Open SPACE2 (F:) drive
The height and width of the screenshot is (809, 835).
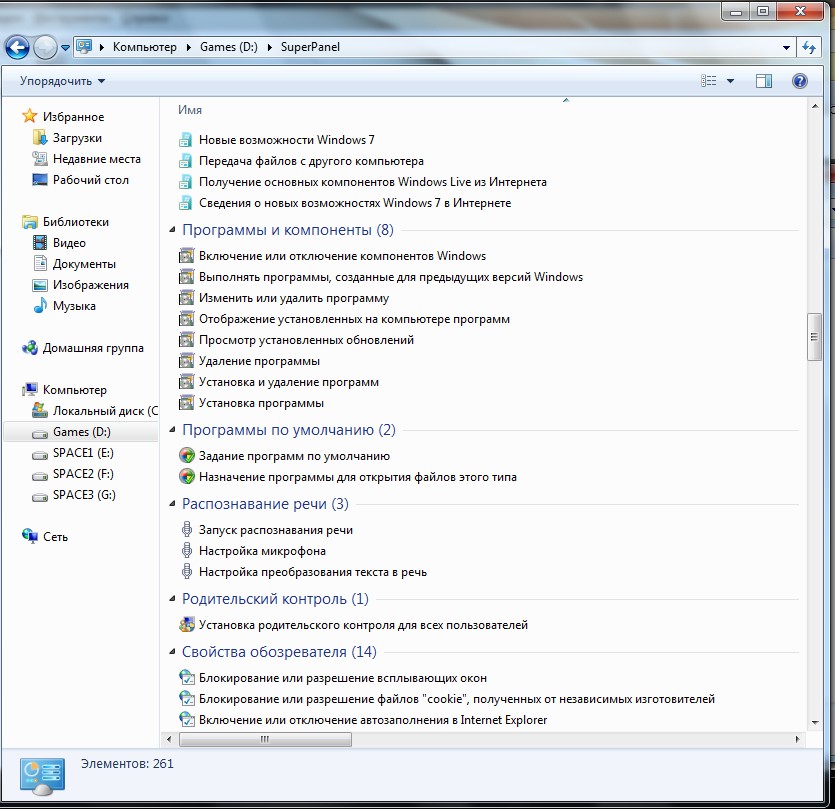83,473
